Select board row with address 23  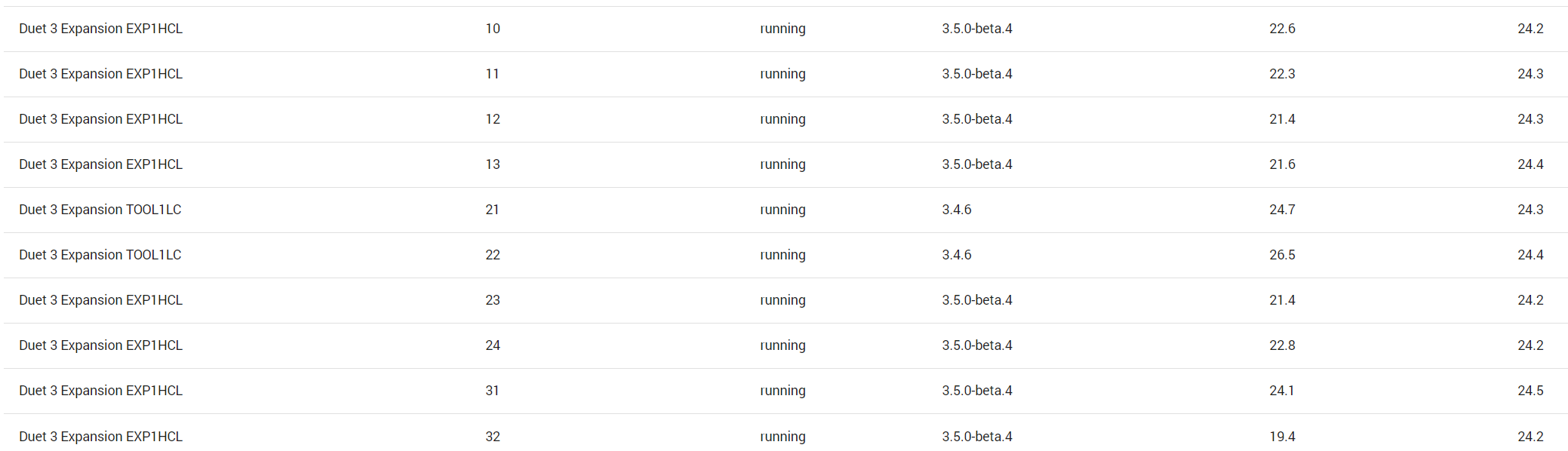pyautogui.click(x=786, y=300)
